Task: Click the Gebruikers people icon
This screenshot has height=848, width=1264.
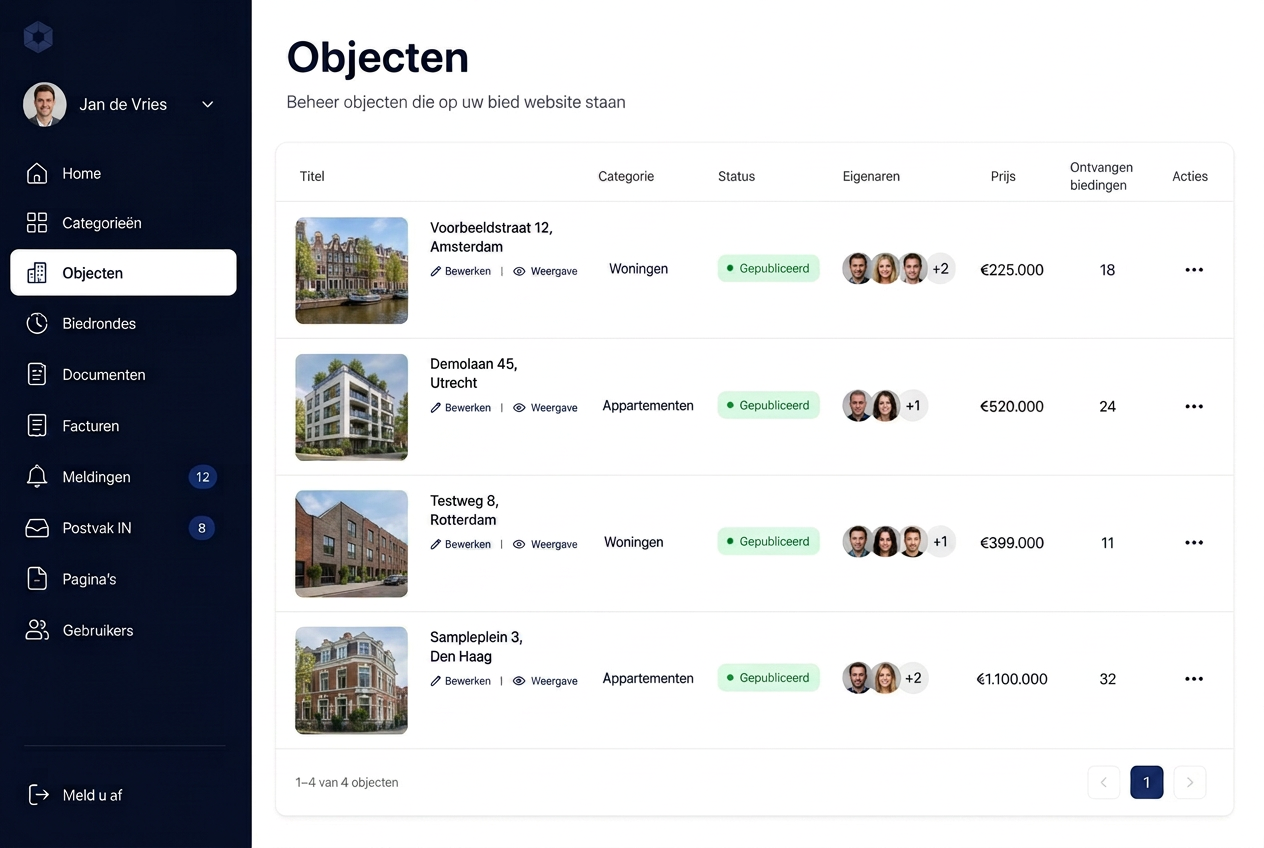Action: [x=37, y=630]
